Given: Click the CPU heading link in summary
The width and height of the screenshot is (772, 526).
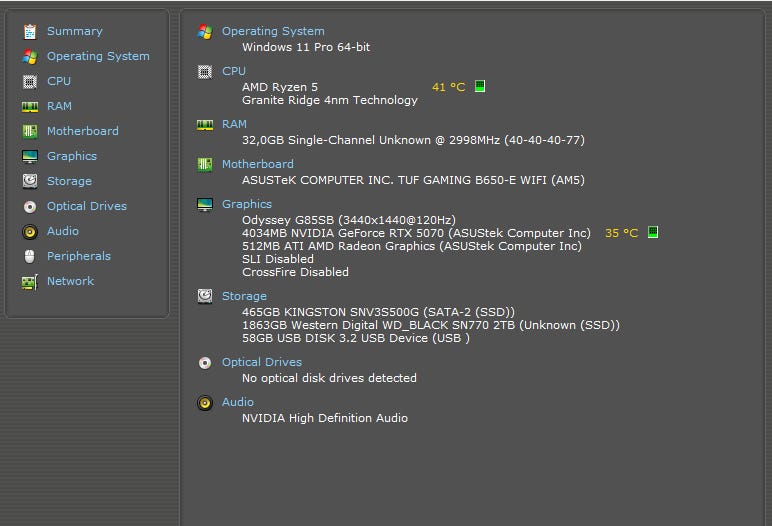Looking at the screenshot, I should [234, 71].
